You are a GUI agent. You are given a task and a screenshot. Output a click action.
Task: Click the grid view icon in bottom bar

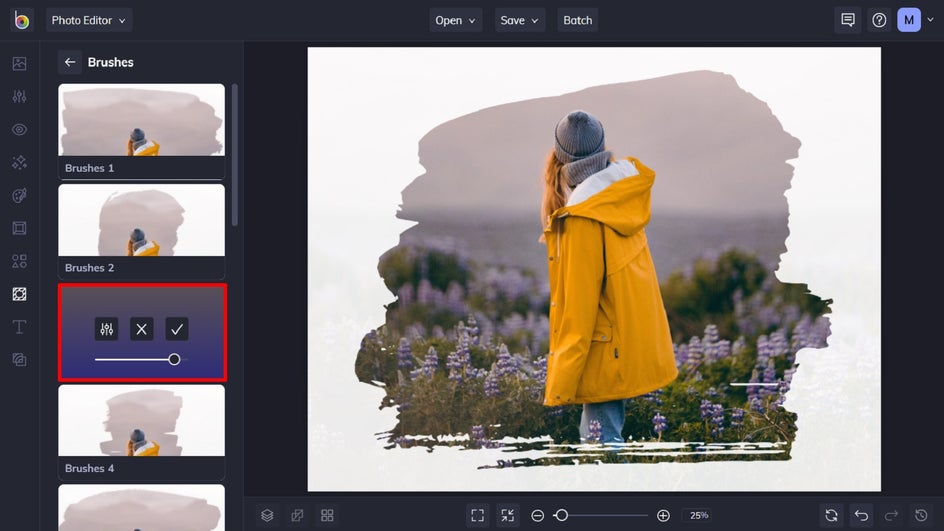[328, 515]
